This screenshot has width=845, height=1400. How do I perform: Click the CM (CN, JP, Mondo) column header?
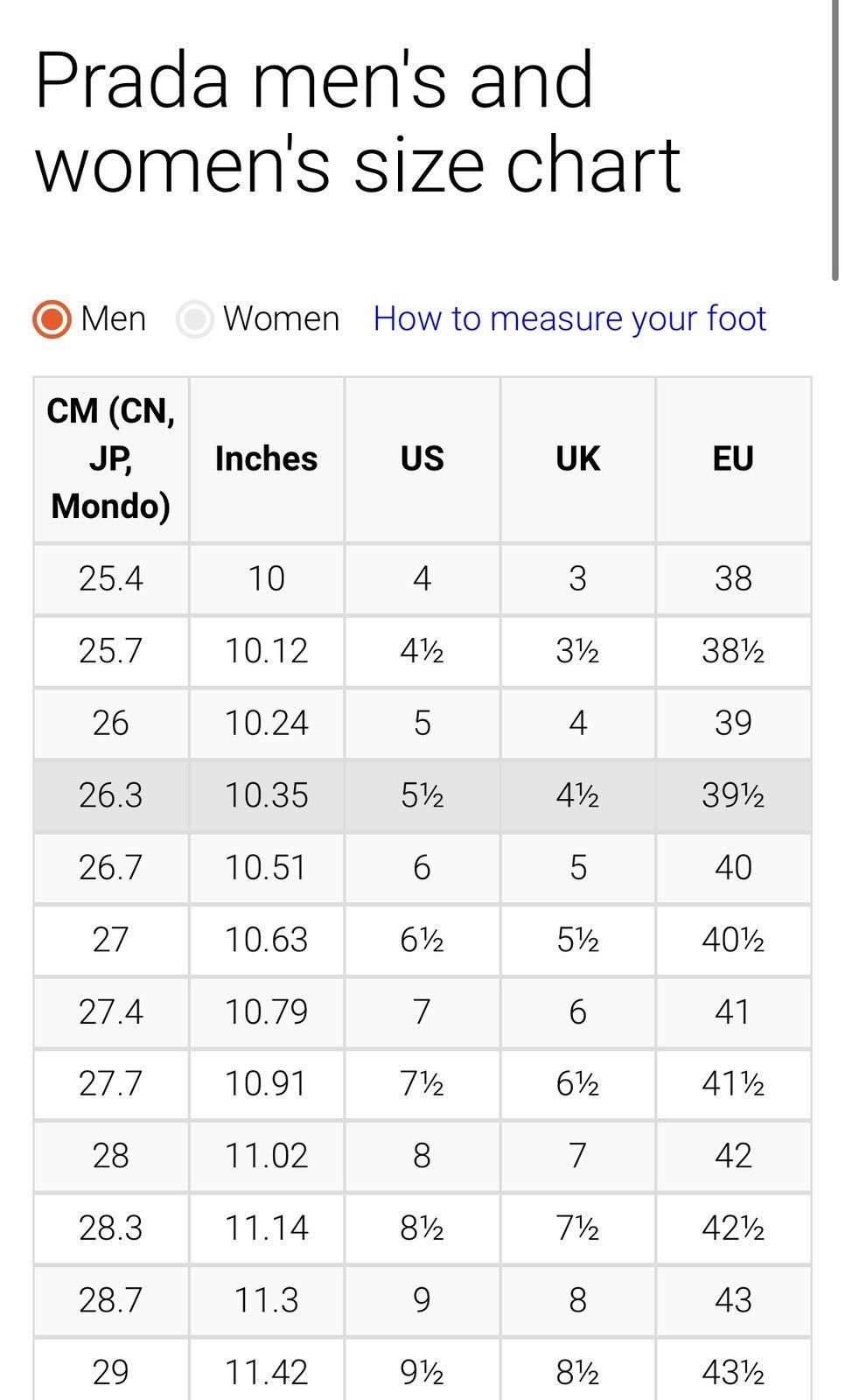[x=111, y=459]
